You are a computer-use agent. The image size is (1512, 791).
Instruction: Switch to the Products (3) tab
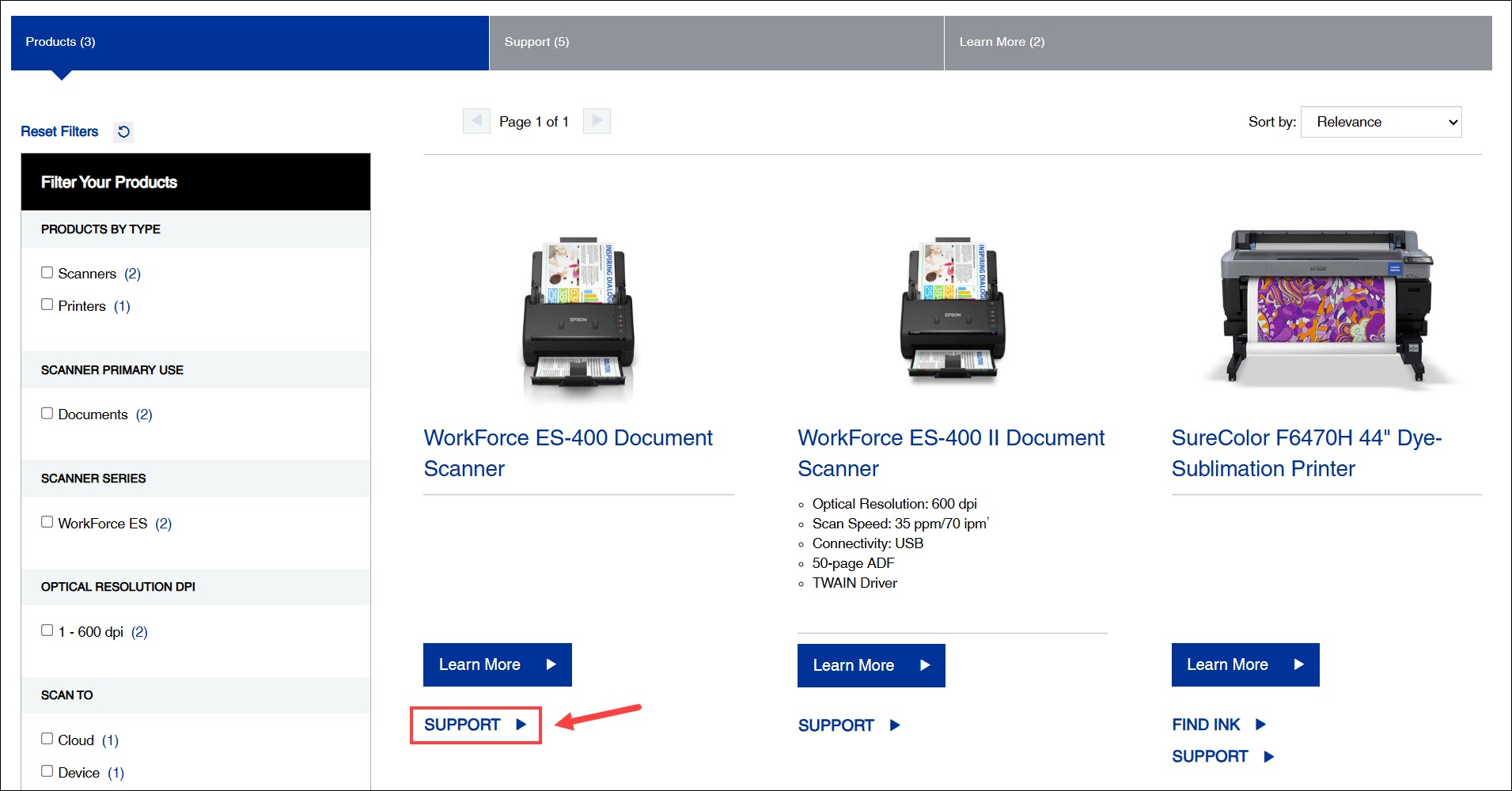click(250, 43)
